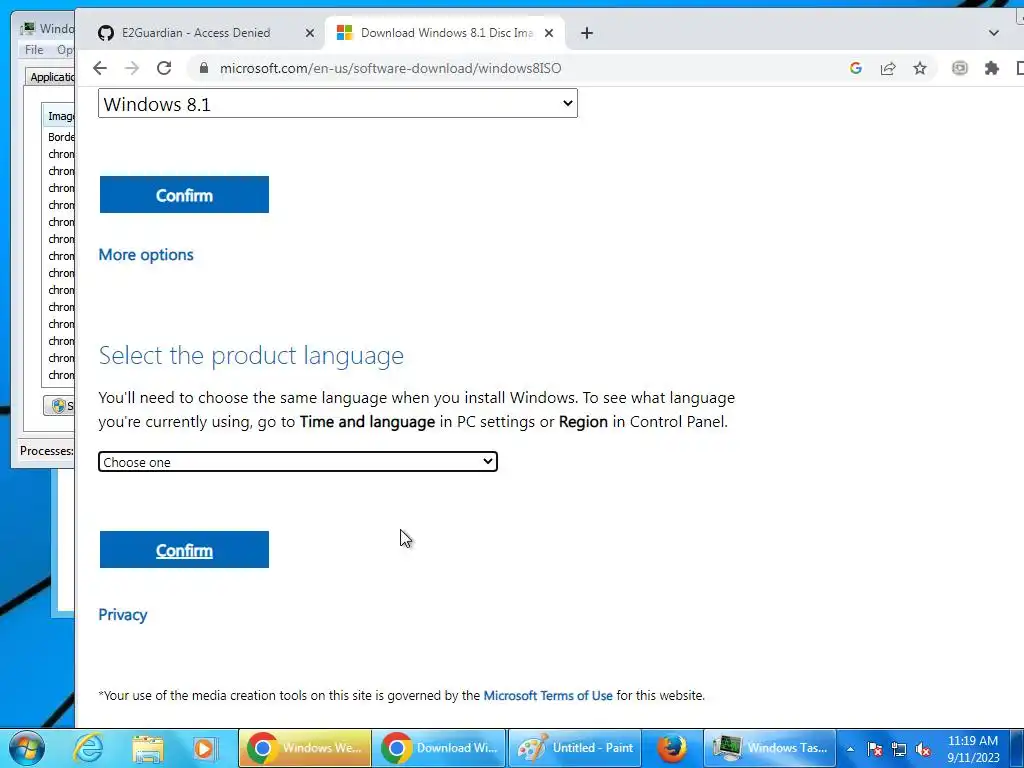Click Image column header in Task Manager
This screenshot has width=1024, height=768.
tap(59, 116)
